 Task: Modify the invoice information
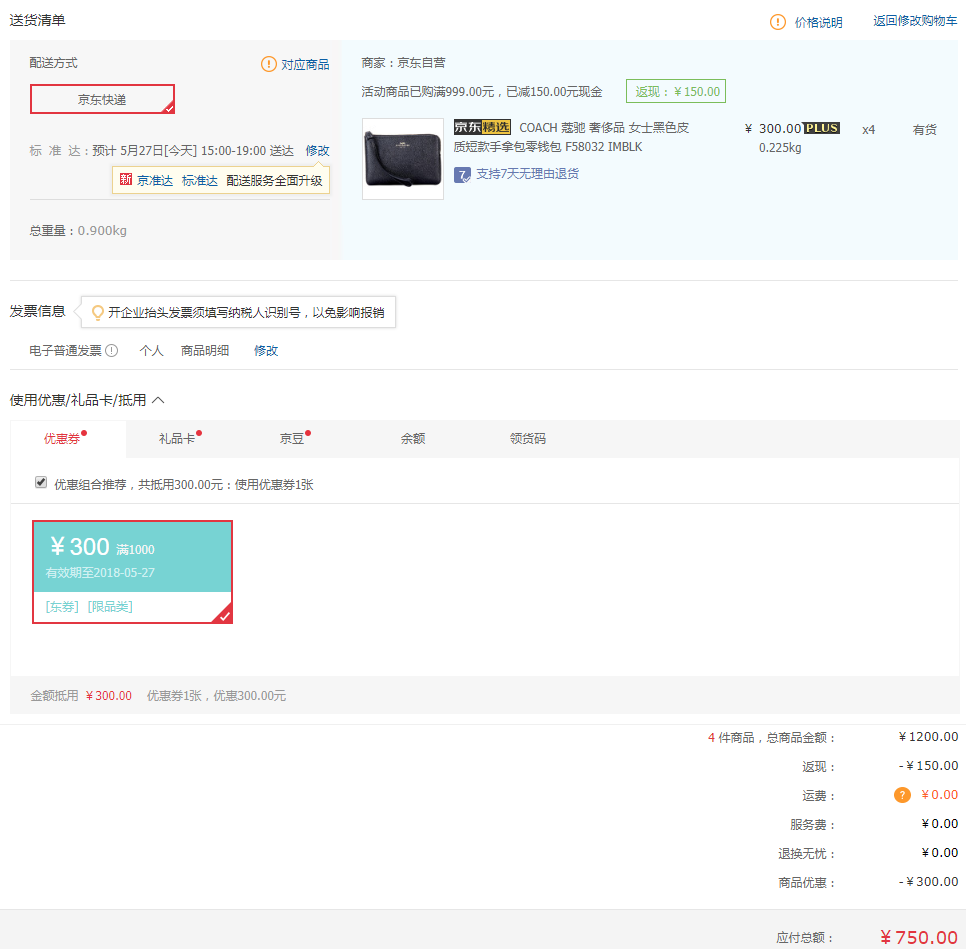point(266,351)
